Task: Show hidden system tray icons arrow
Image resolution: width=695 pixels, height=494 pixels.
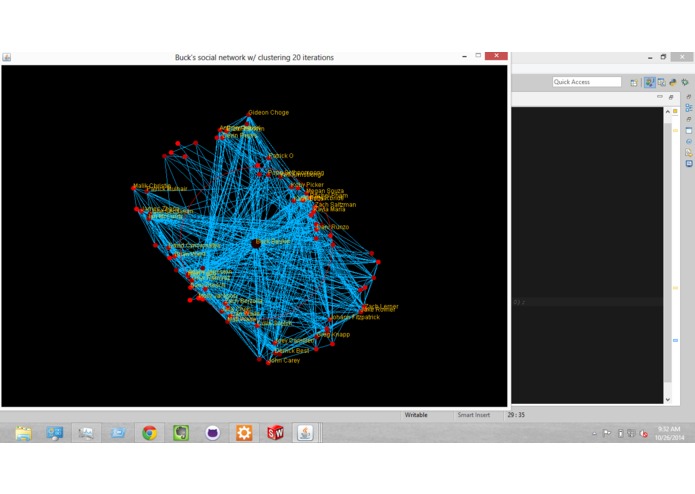Action: point(594,434)
